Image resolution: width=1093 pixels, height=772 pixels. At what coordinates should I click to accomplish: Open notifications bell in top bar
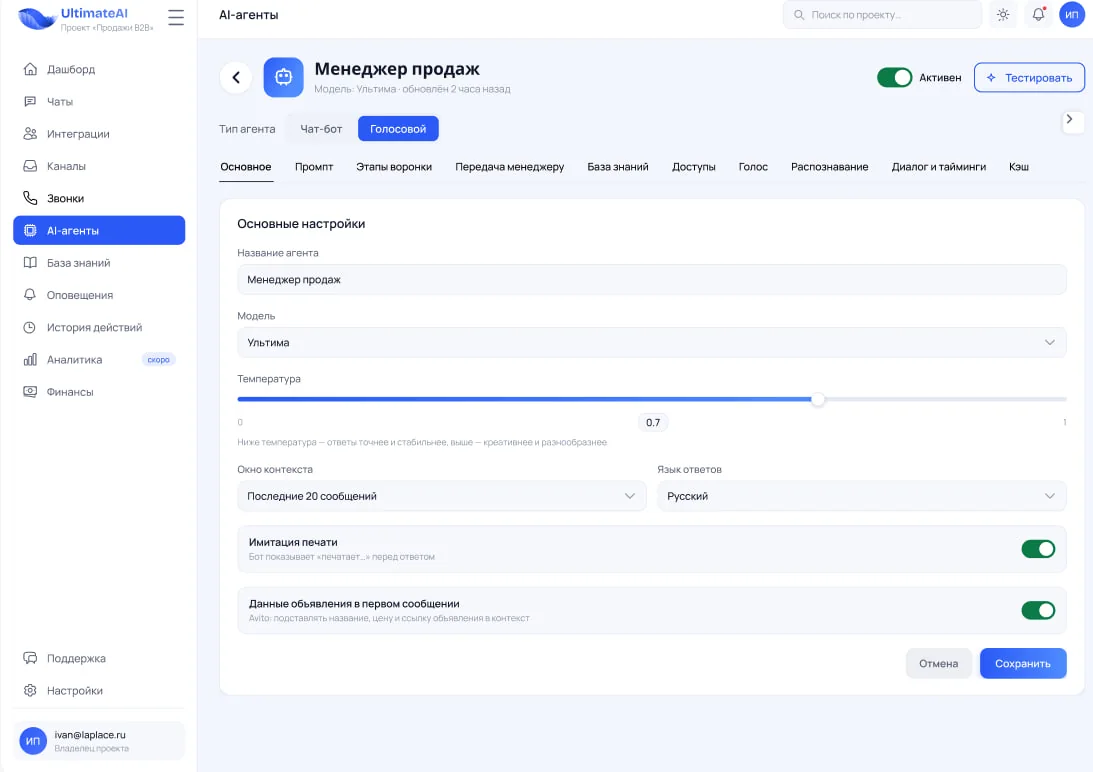[1038, 15]
